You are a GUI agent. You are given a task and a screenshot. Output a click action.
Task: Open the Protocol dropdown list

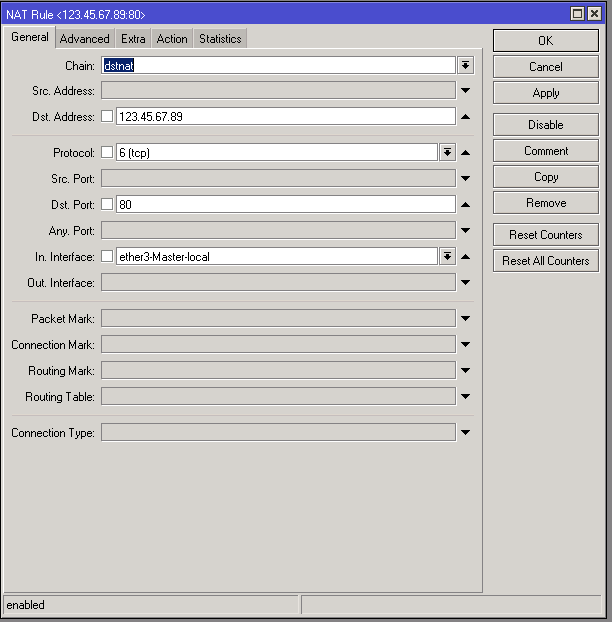pyautogui.click(x=447, y=152)
